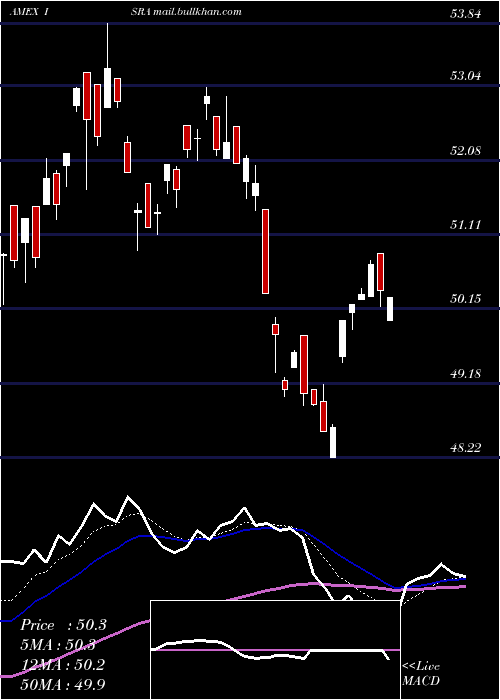500x700 pixels.
Task: Click the 51.11 price level label
Action: (466, 225)
